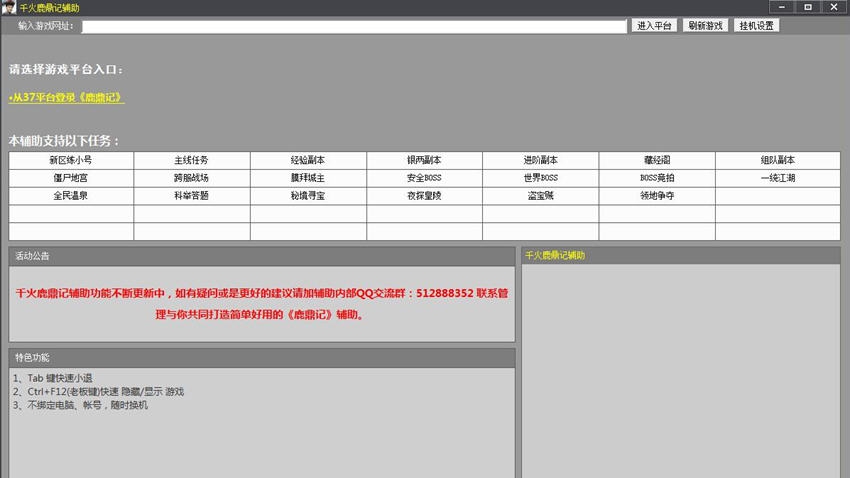850x478 pixels.
Task: Select the 世界BOSS table cell
Action: [x=540, y=178]
